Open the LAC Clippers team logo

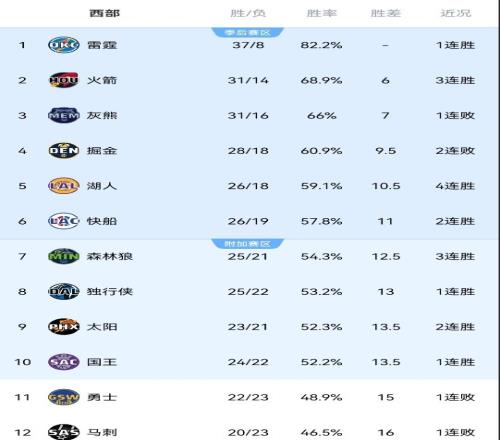tap(64, 221)
